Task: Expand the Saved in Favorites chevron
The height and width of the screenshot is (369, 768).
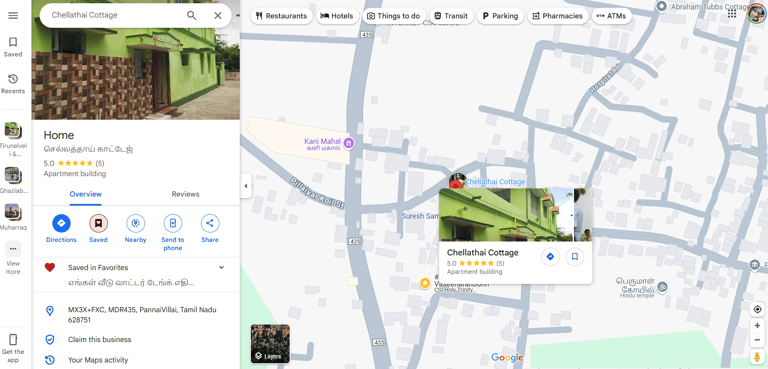Action: pyautogui.click(x=221, y=268)
